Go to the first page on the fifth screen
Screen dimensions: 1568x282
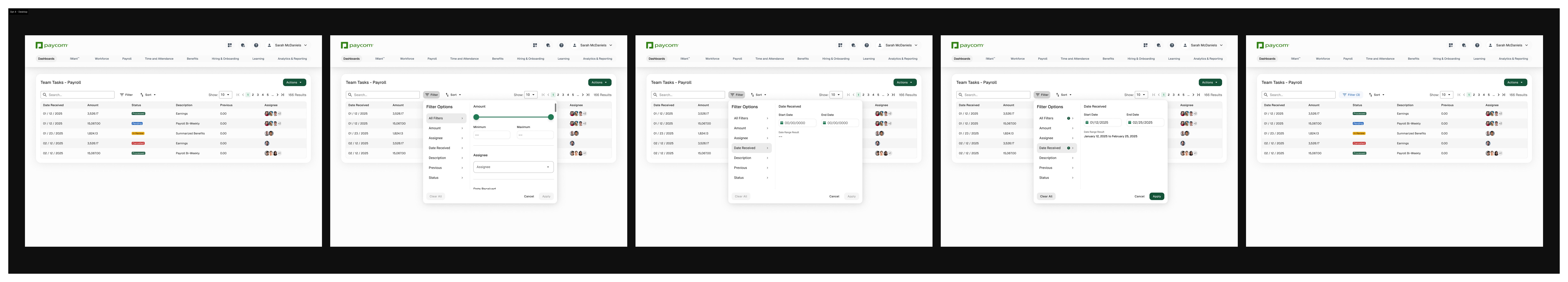pyautogui.click(x=1459, y=95)
